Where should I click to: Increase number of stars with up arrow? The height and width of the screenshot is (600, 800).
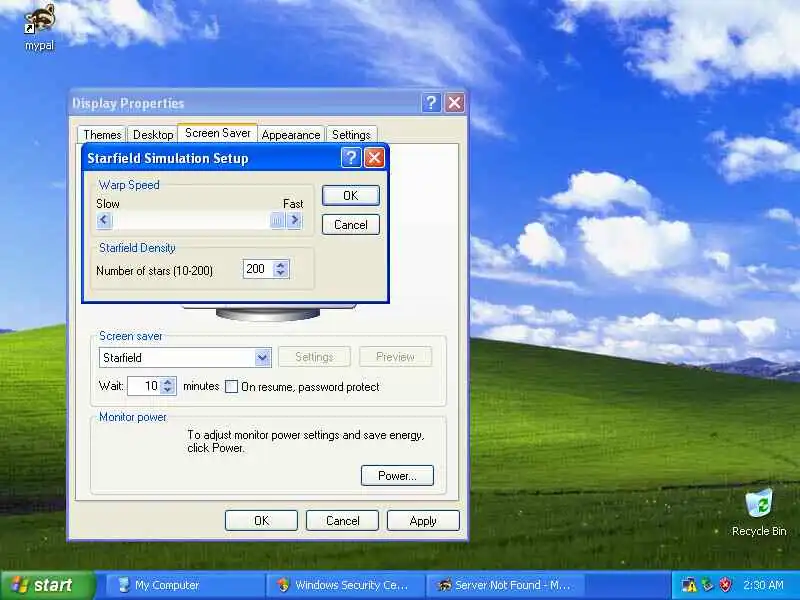coord(281,265)
